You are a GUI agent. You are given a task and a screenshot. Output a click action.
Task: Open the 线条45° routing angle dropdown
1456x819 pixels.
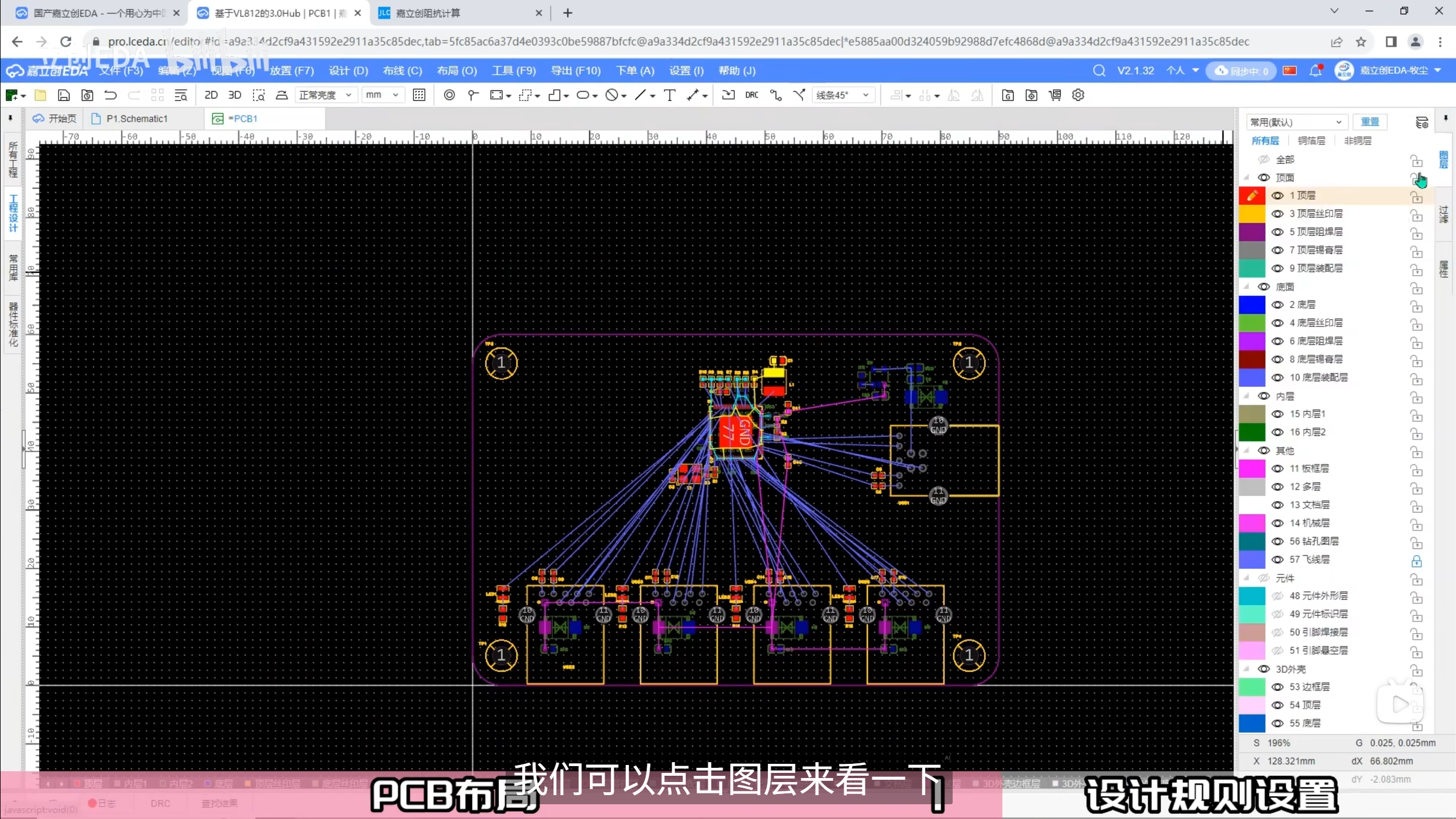tap(842, 95)
